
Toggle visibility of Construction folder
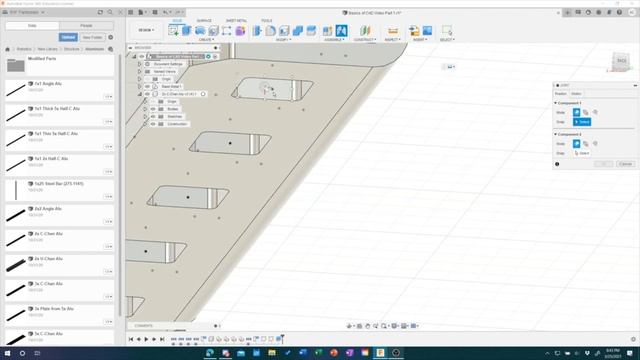pyautogui.click(x=153, y=124)
